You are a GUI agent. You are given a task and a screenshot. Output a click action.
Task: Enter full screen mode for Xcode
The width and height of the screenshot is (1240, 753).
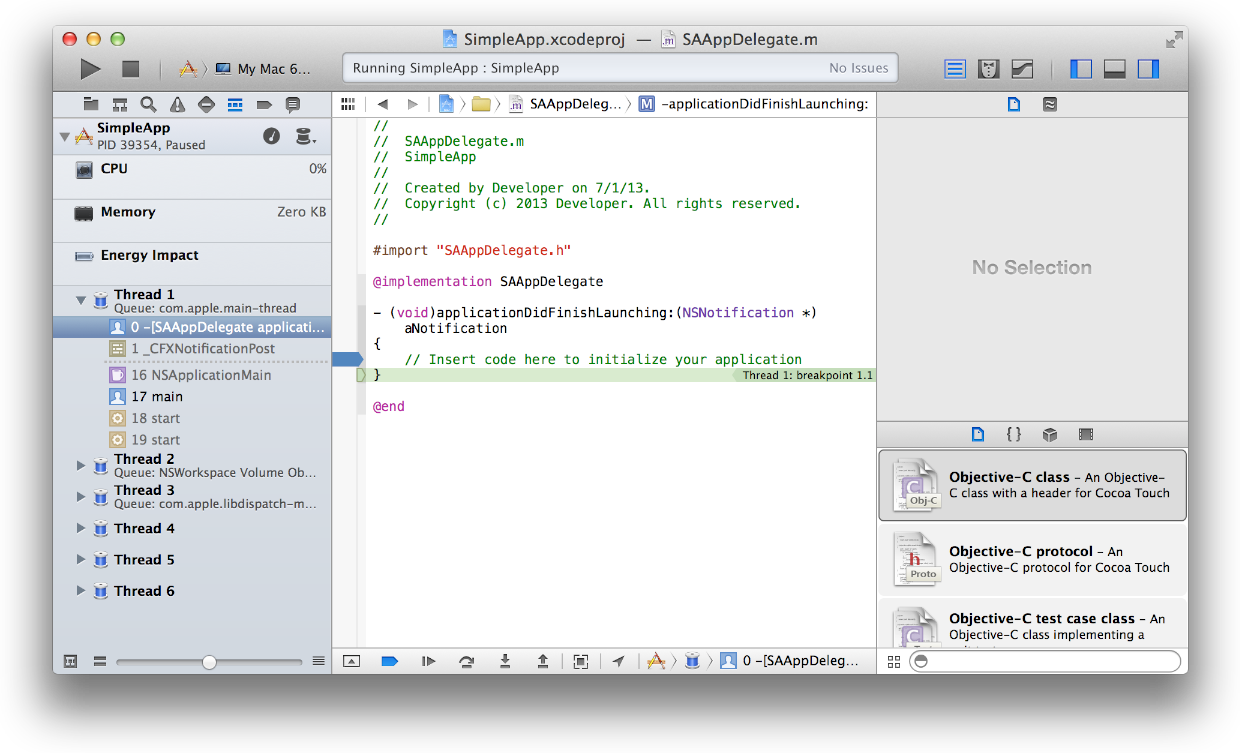pyautogui.click(x=1174, y=40)
